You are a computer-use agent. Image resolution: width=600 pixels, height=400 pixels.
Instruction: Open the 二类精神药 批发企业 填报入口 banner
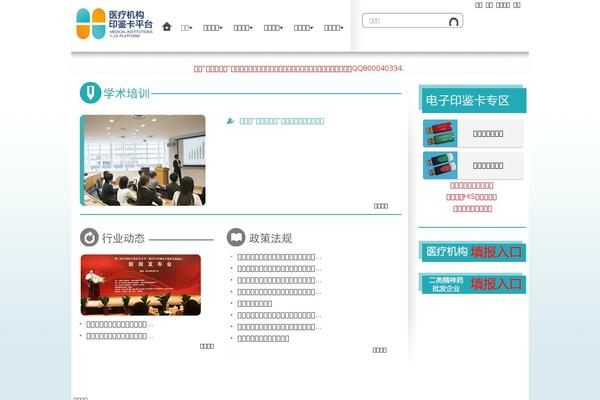(x=473, y=284)
